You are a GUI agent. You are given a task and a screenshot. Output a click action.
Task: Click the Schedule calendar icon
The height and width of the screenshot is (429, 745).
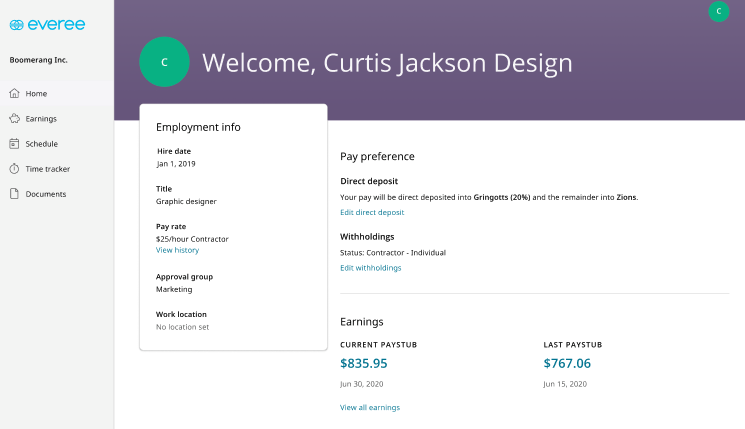(x=14, y=143)
